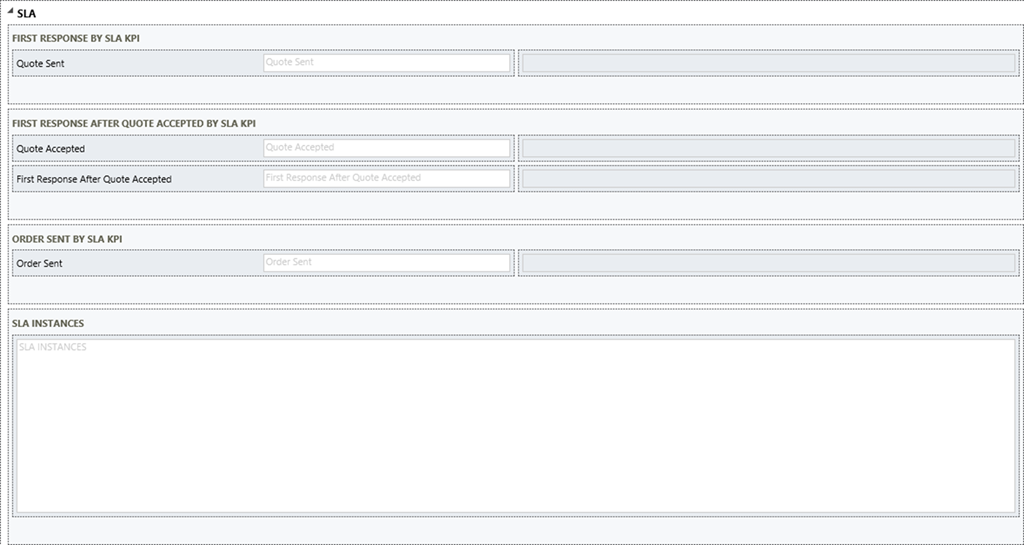Screen dimensions: 1024x545
Task: Click the Quote Accepted field label
Action: [51, 149]
